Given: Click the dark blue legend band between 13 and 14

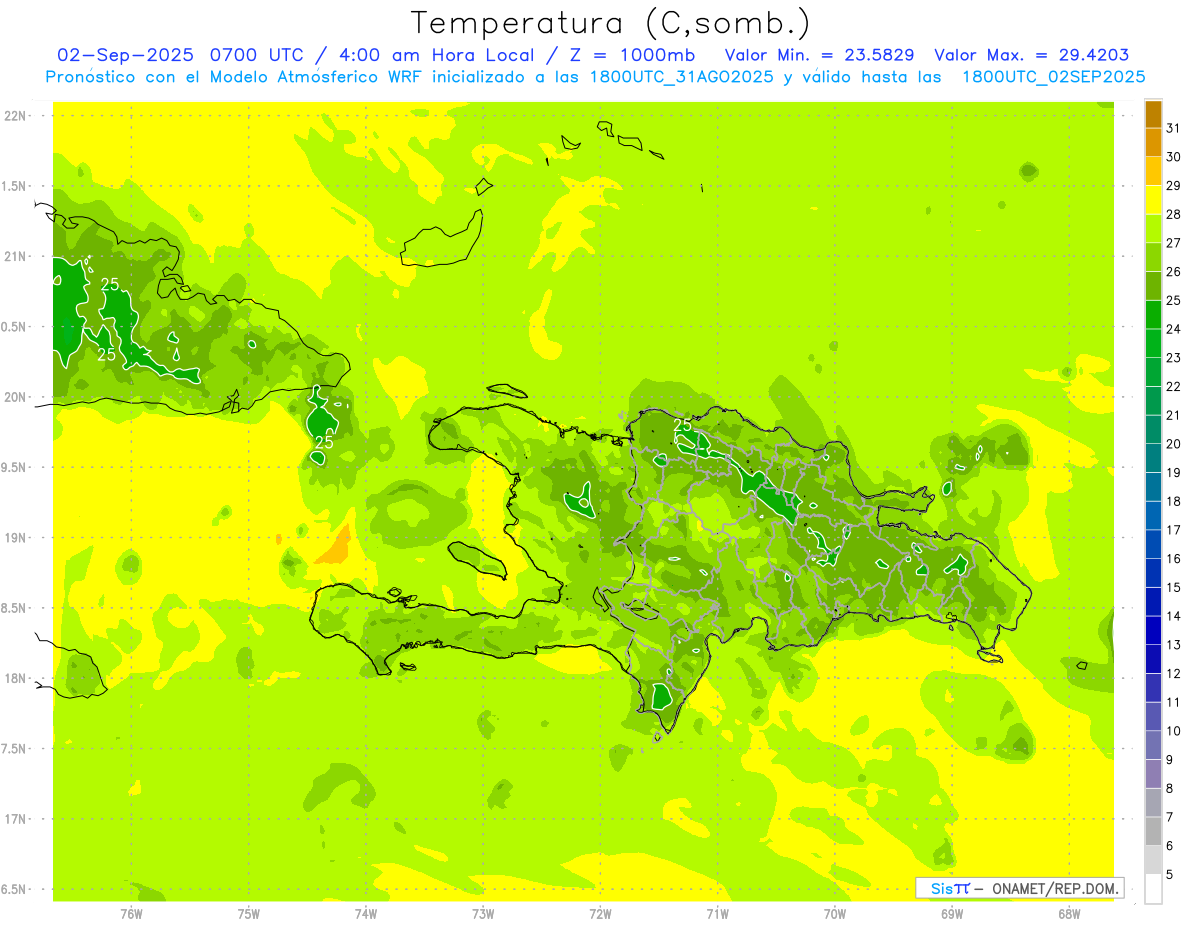Looking at the screenshot, I should (1153, 630).
